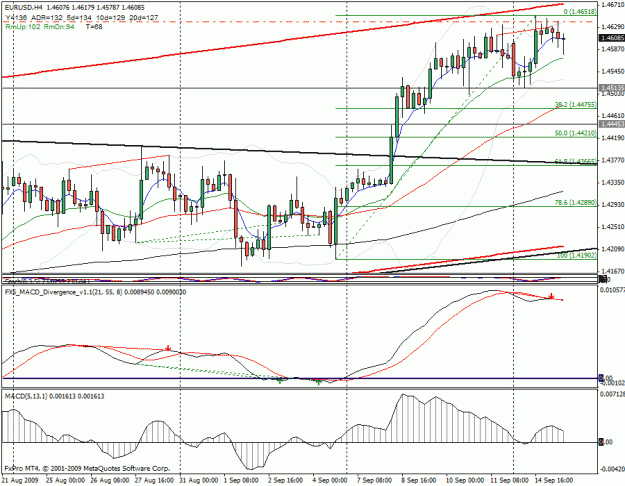Click the 26 Aug 08:00 date label
Screen dimensions: 625x486
[x=109, y=480]
